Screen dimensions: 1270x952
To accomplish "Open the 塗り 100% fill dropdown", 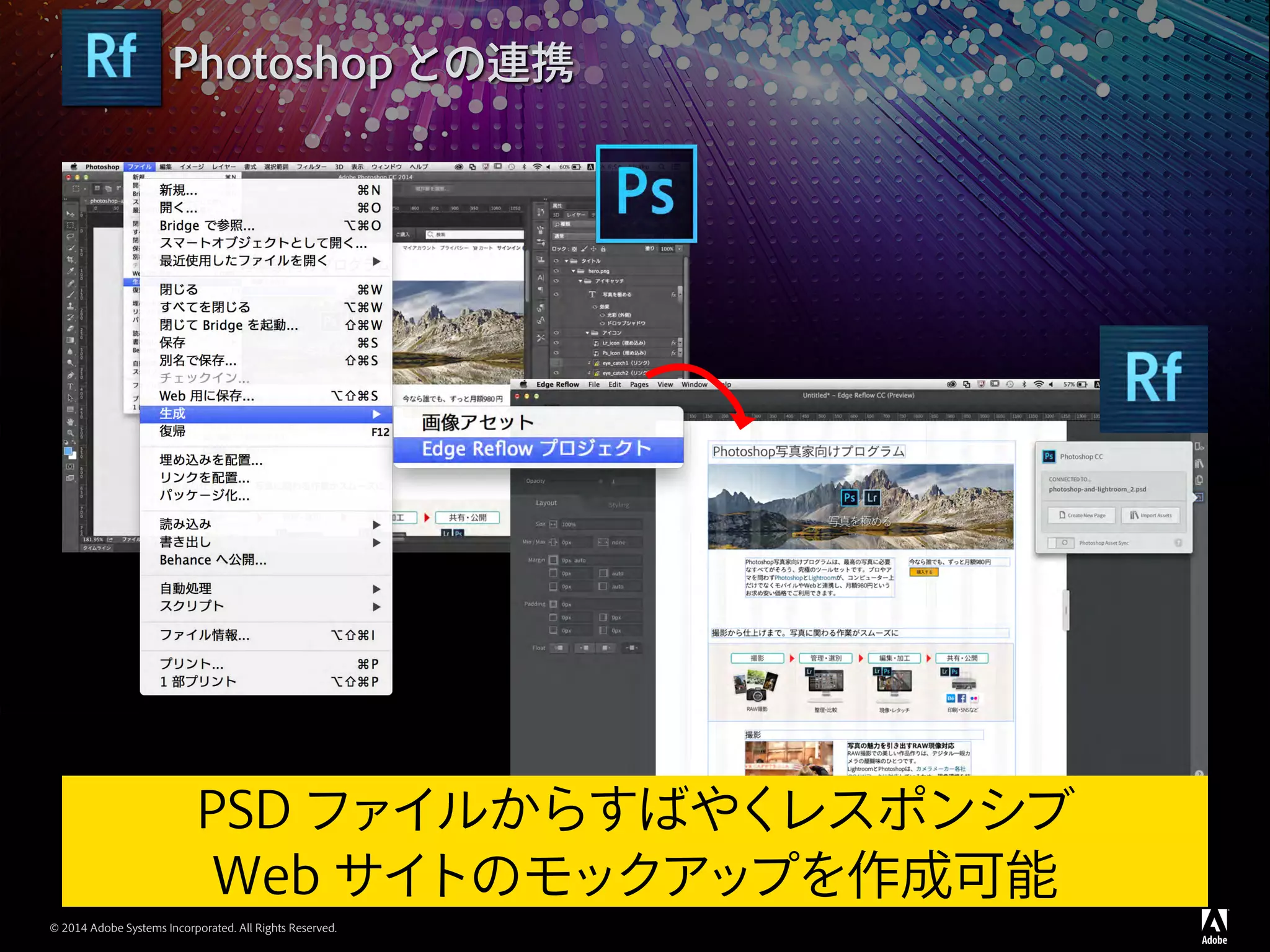I will point(679,249).
